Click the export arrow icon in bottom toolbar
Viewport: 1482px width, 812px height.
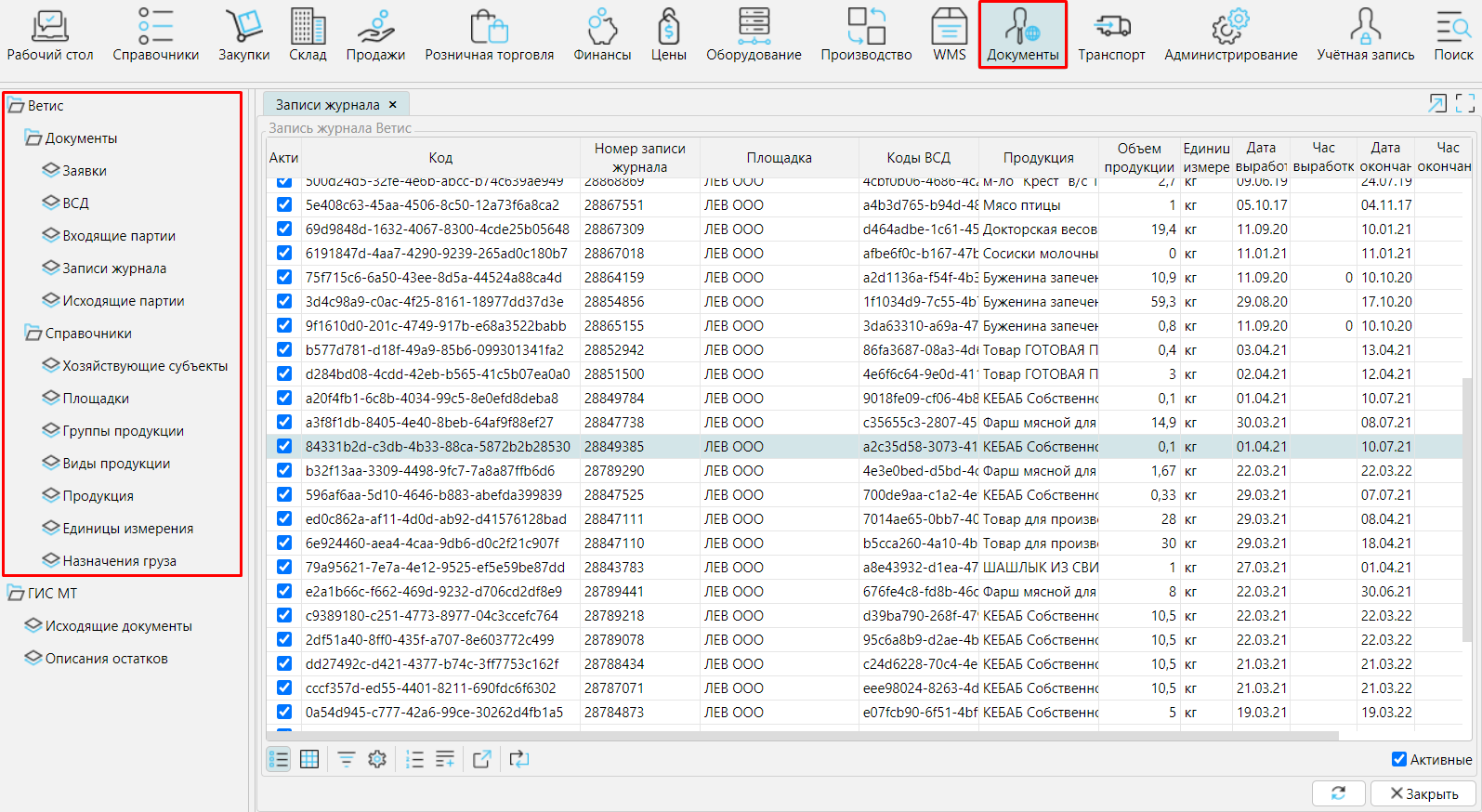(x=481, y=759)
